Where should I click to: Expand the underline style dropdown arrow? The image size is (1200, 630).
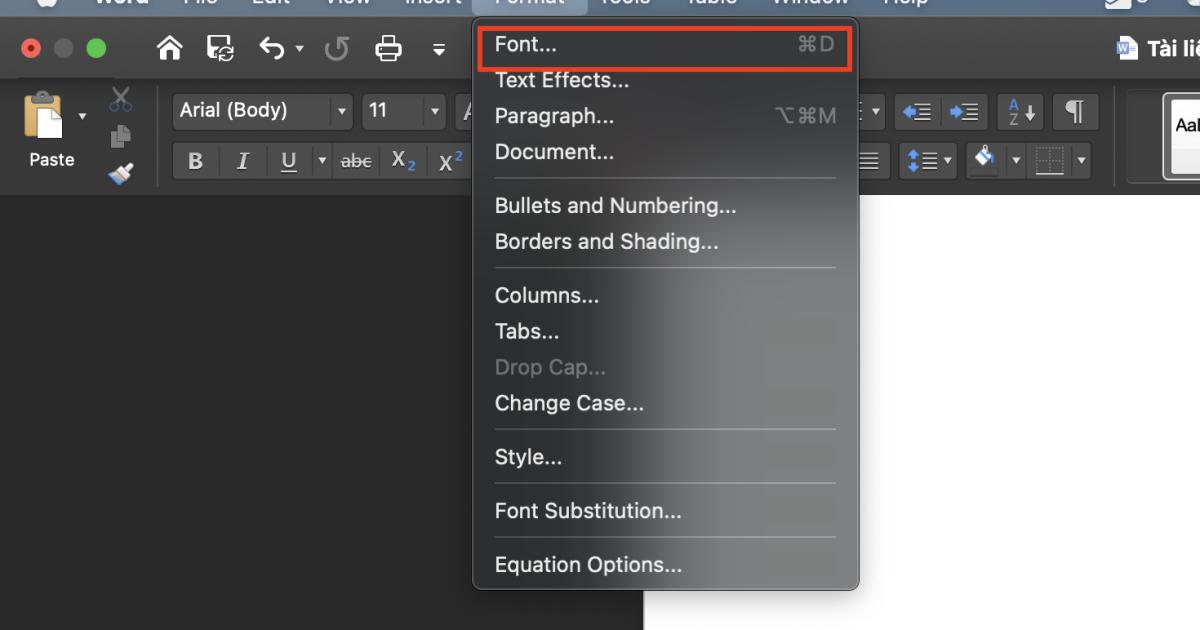[x=322, y=160]
